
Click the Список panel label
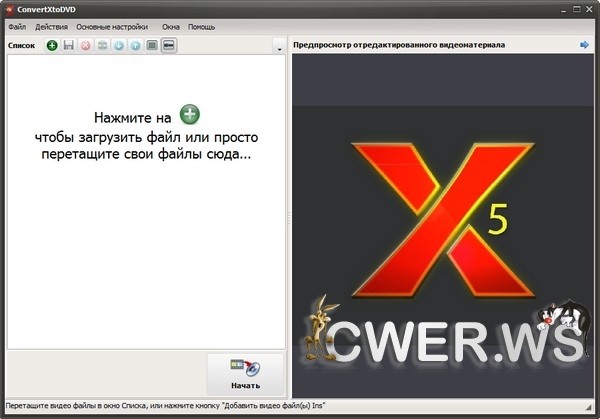pyautogui.click(x=21, y=46)
